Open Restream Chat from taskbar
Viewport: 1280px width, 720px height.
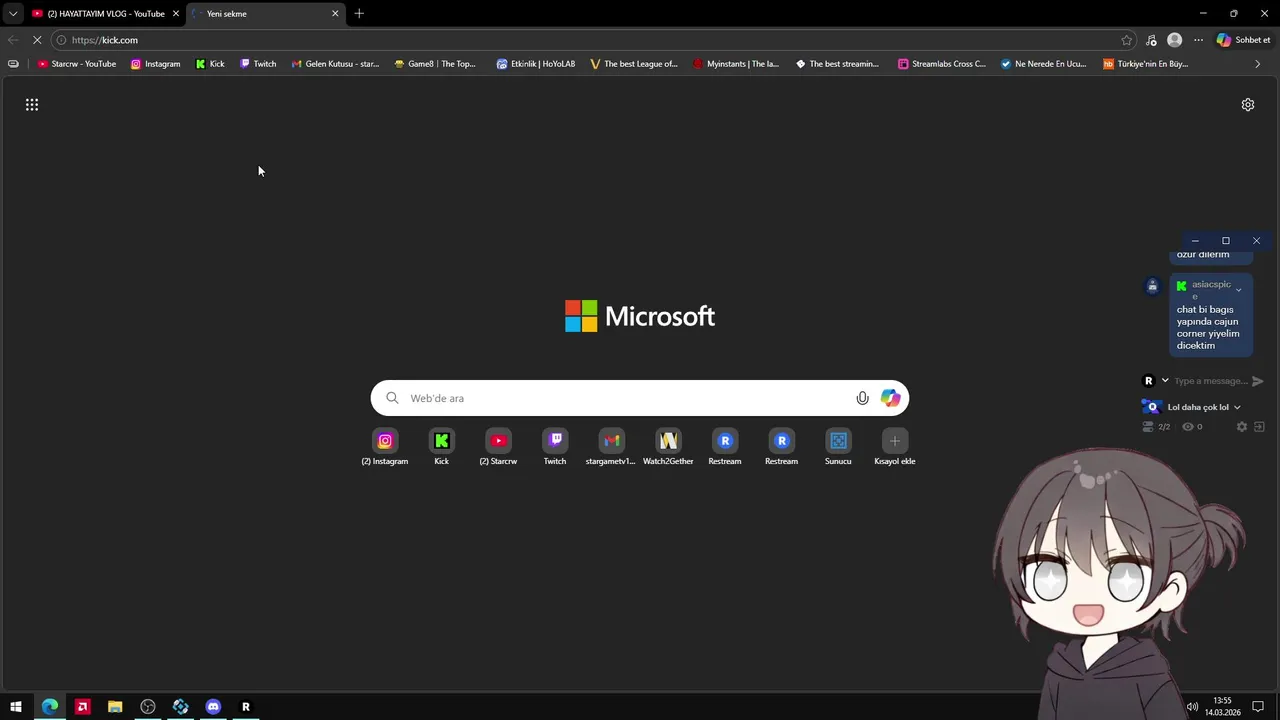pos(245,707)
